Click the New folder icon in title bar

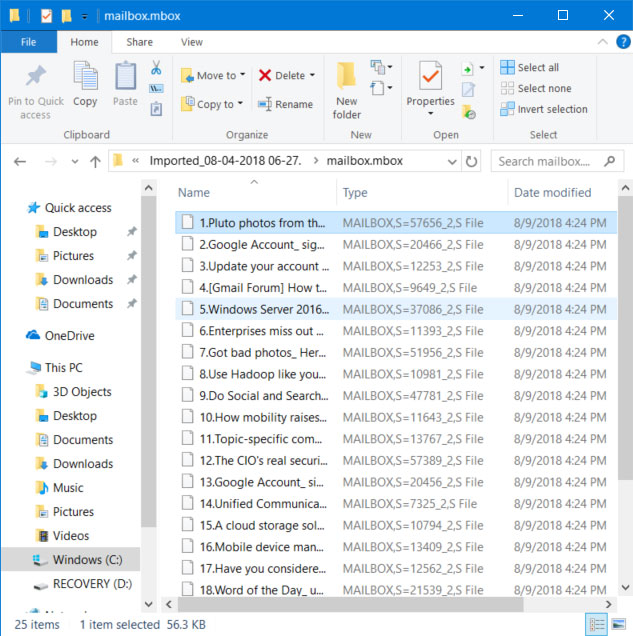click(x=66, y=16)
